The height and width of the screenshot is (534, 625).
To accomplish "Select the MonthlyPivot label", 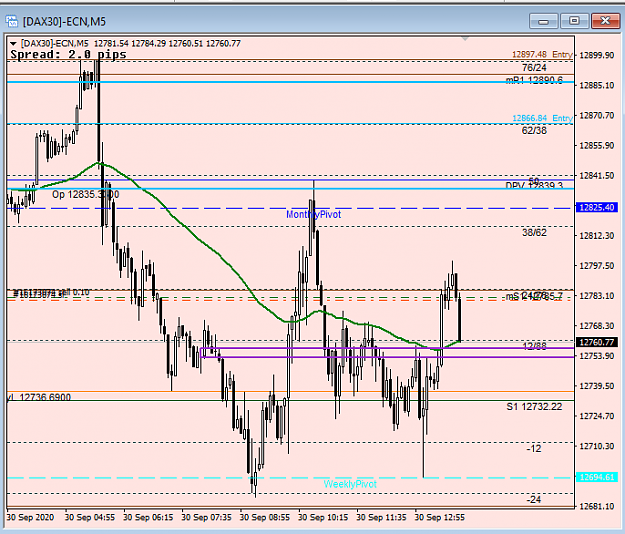I will (314, 214).
